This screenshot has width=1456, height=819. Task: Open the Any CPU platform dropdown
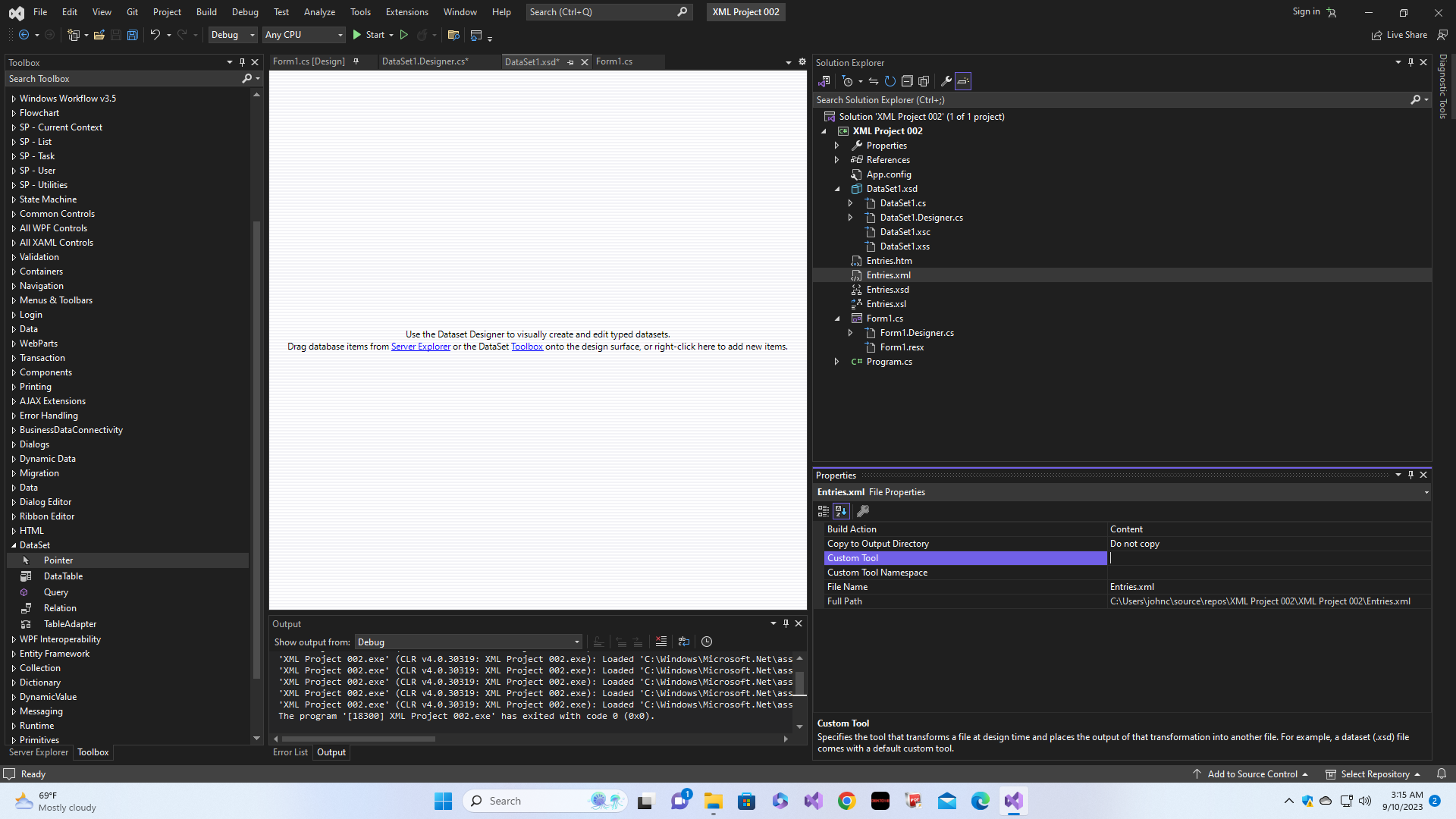[x=304, y=35]
